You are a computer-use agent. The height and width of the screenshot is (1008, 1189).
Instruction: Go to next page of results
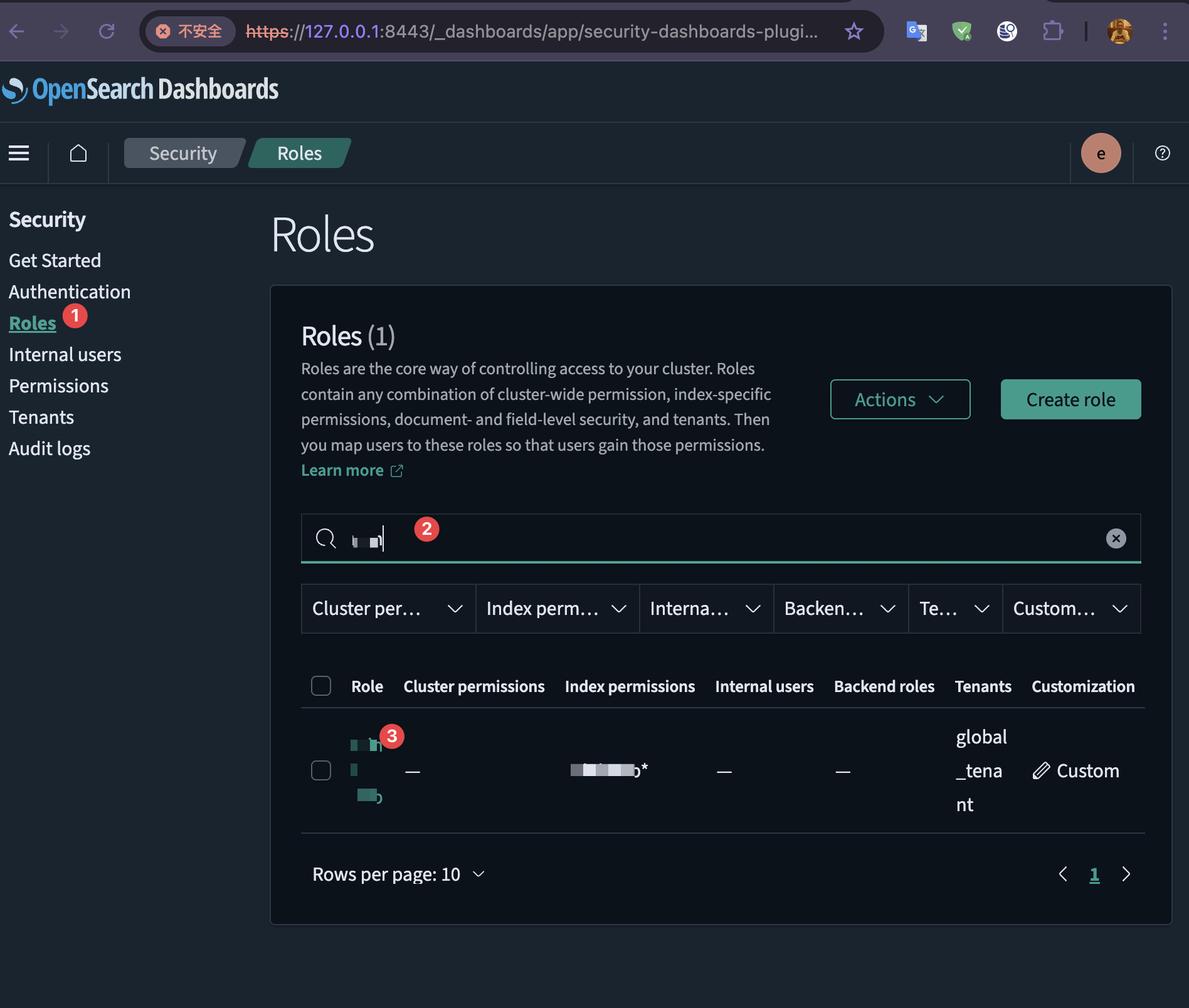tap(1126, 874)
